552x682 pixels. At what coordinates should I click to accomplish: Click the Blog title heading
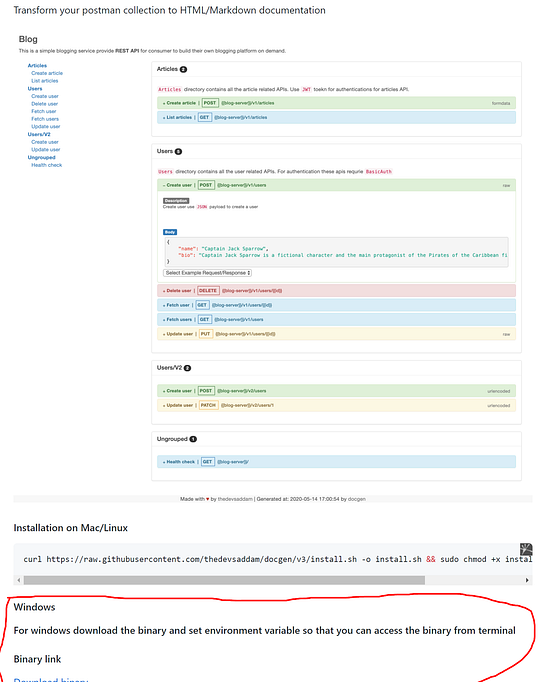coord(28,39)
